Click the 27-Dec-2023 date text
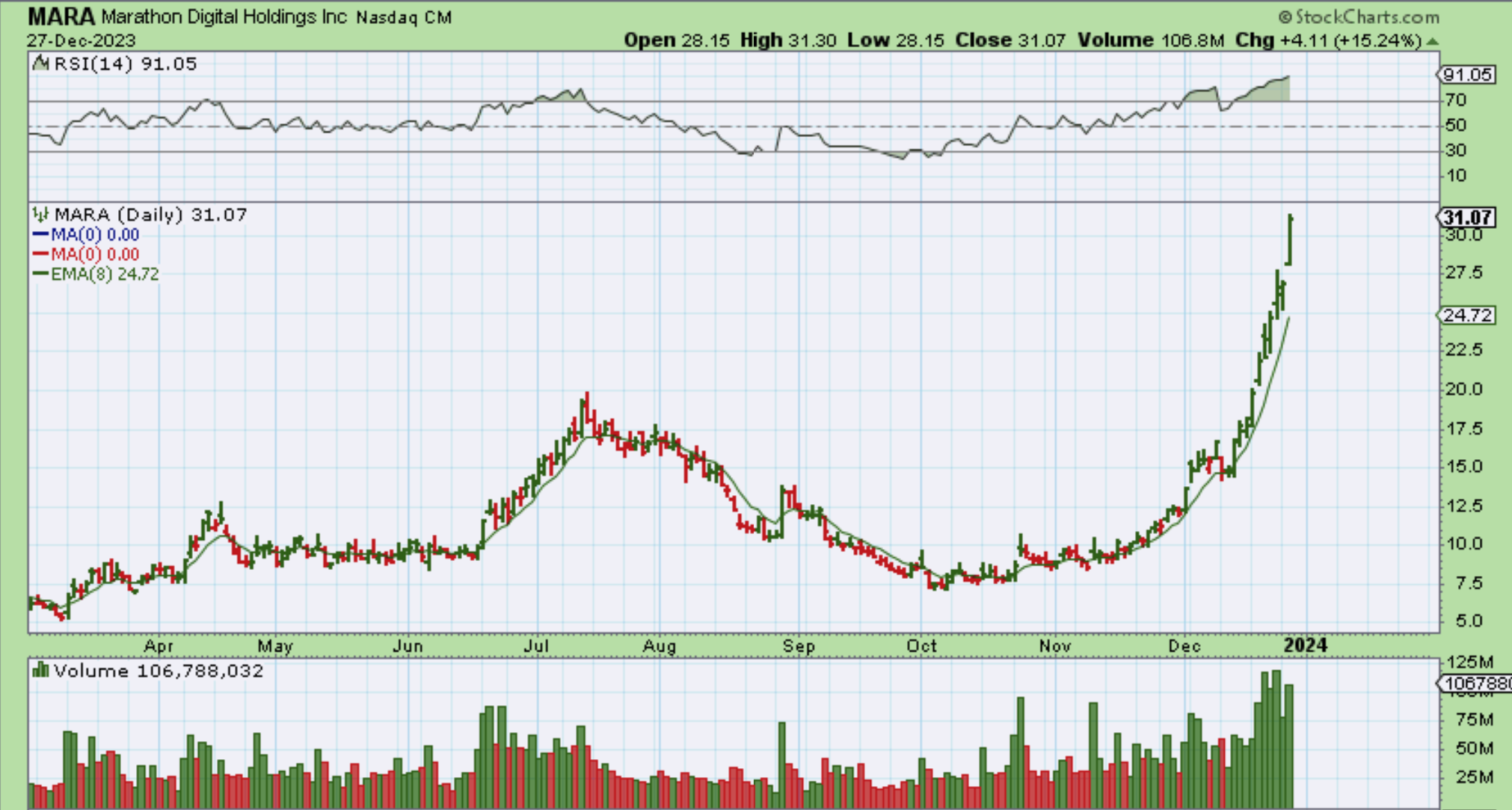The image size is (1512, 810). point(81,40)
